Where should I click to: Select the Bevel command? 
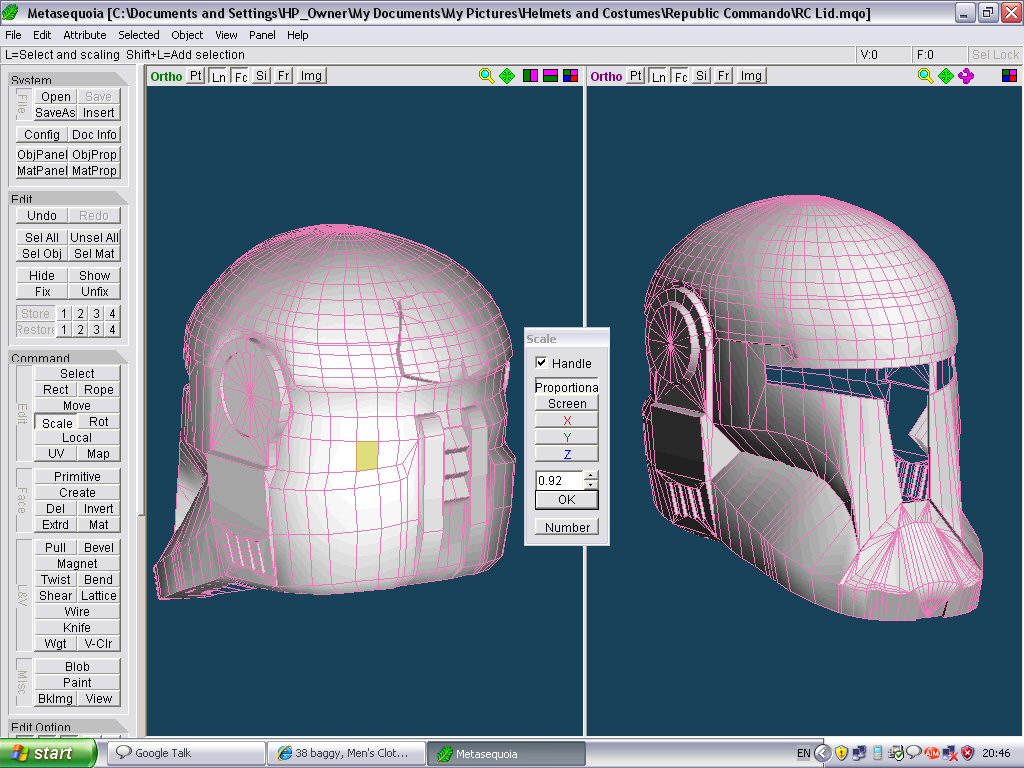pos(99,547)
